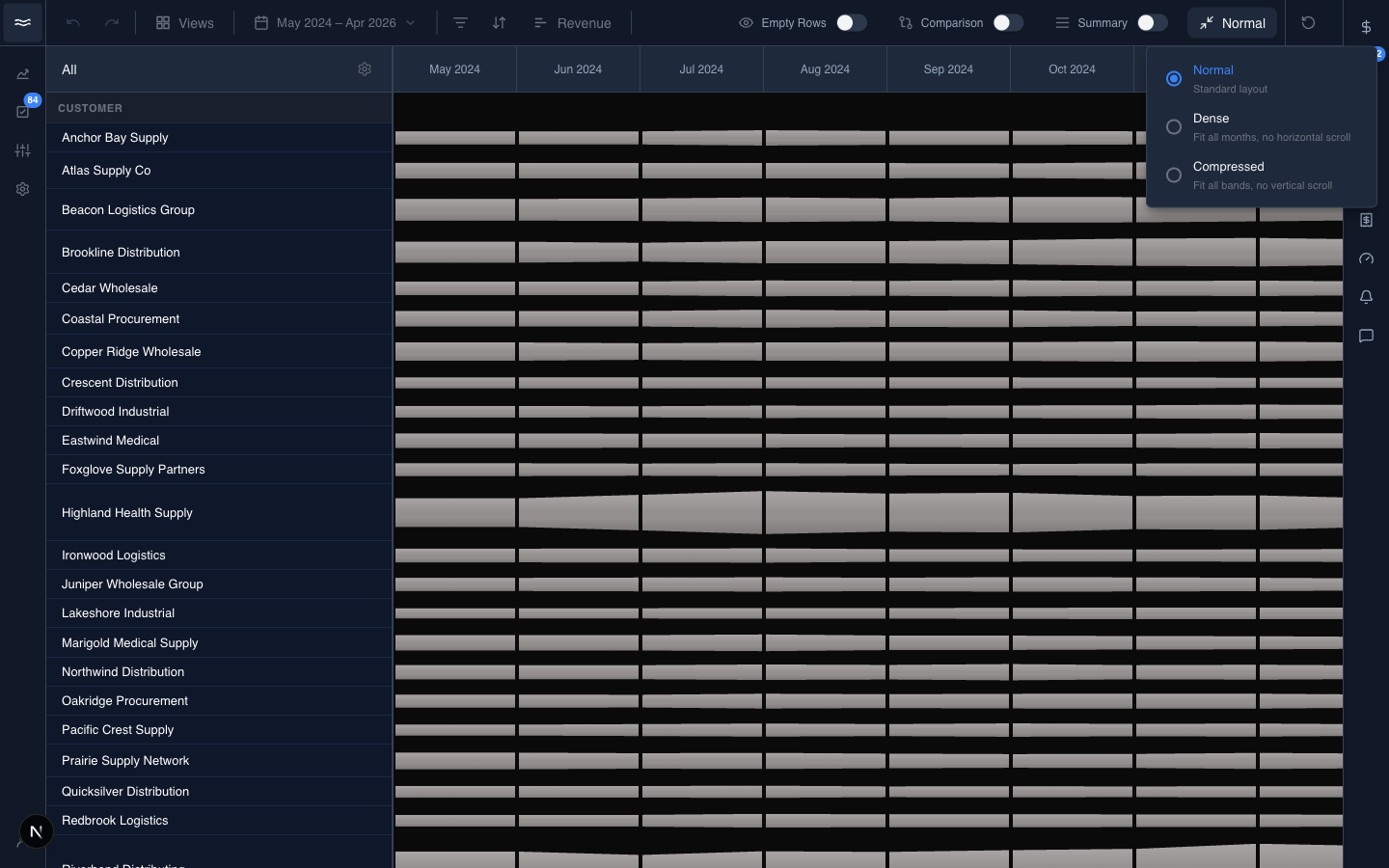The height and width of the screenshot is (868, 1389).
Task: Click the notifications bell icon
Action: click(1366, 297)
